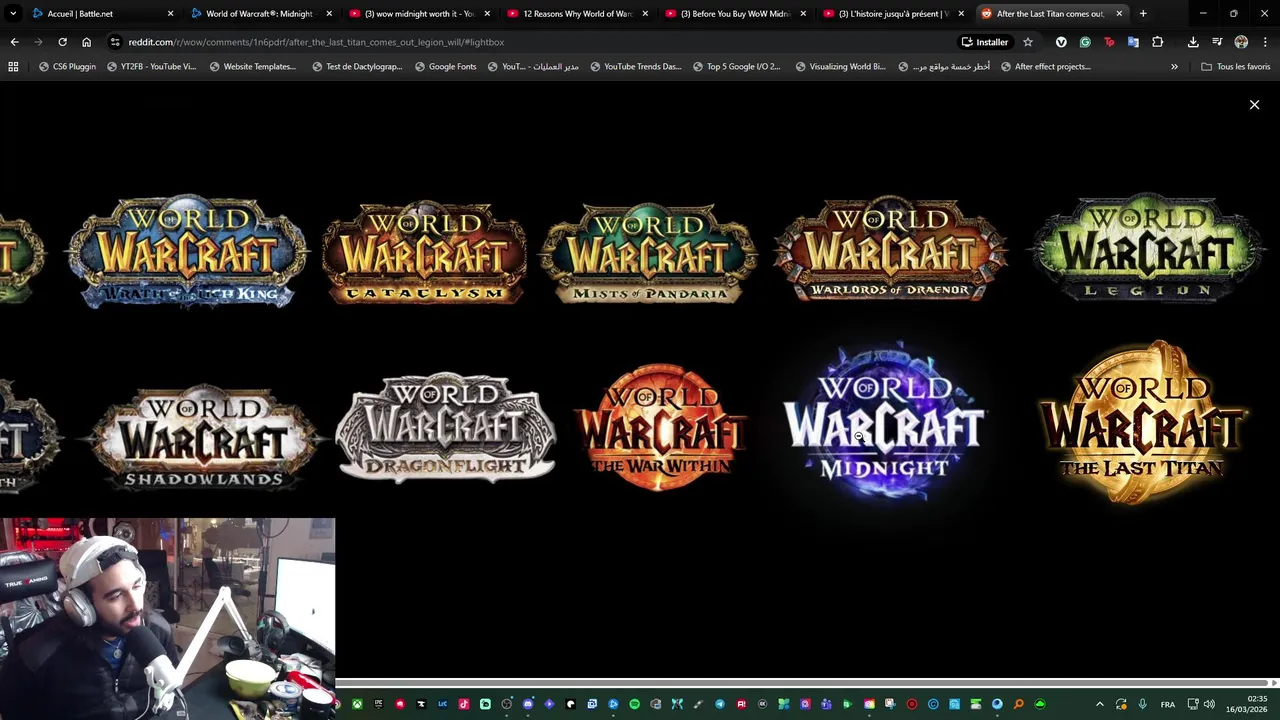Open the Grammarly extension icon
This screenshot has width=1280, height=720.
1085,42
